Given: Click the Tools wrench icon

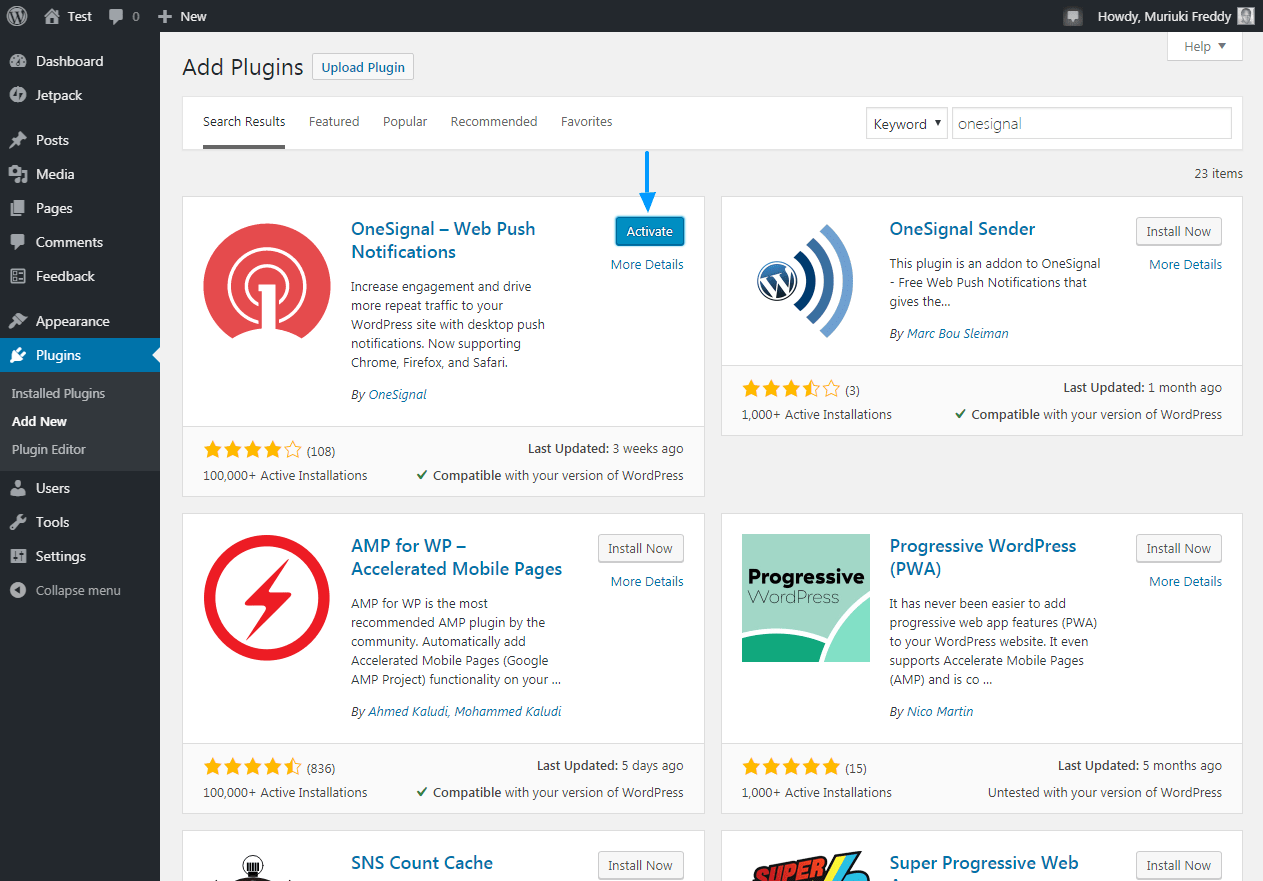Looking at the screenshot, I should pyautogui.click(x=18, y=522).
